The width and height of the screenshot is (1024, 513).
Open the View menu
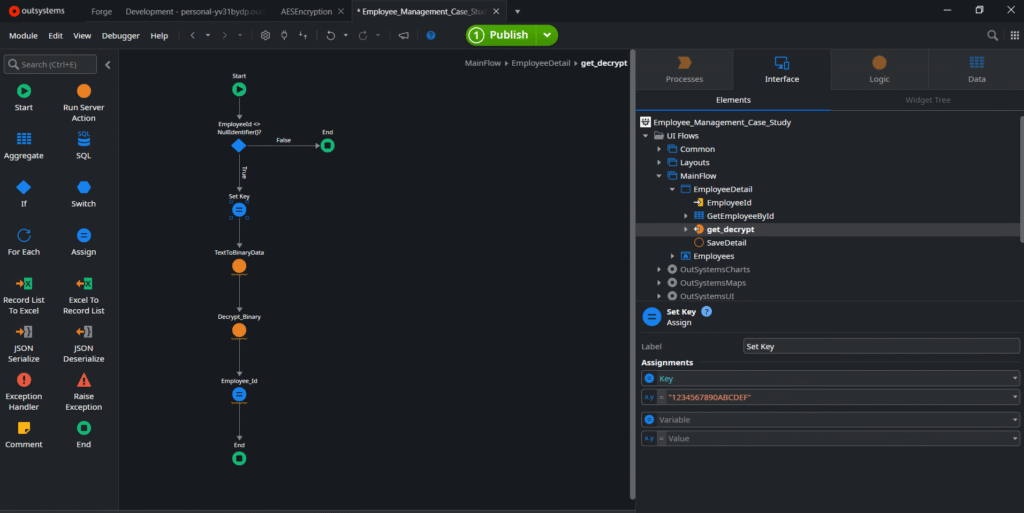(x=82, y=36)
